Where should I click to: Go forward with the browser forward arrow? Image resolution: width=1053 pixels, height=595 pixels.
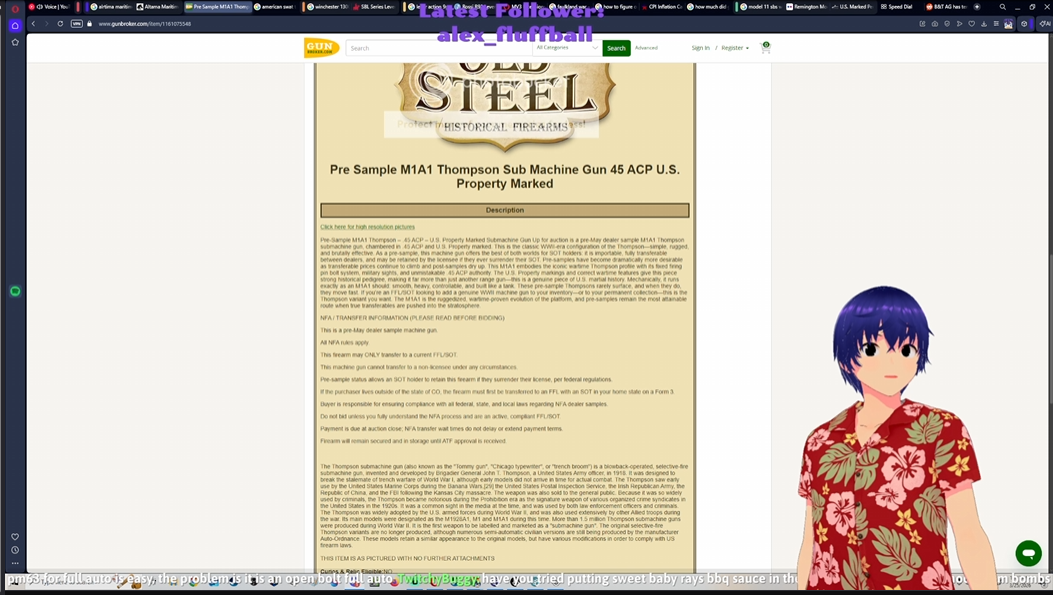pos(46,24)
